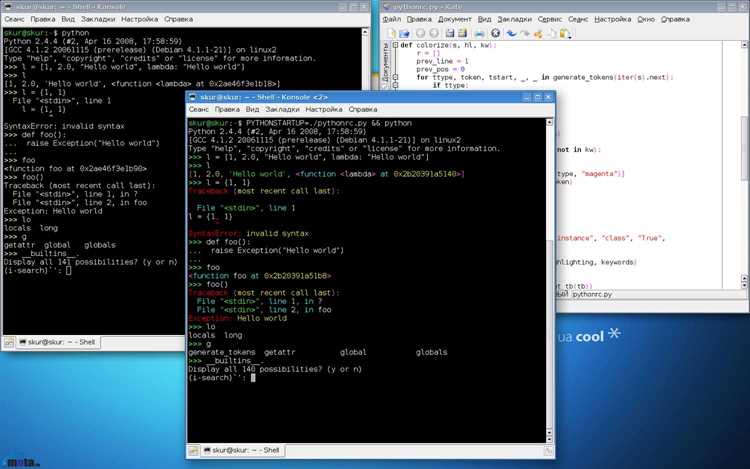Collapse the 'def colorize' fold marker in Kate

[x=396, y=45]
